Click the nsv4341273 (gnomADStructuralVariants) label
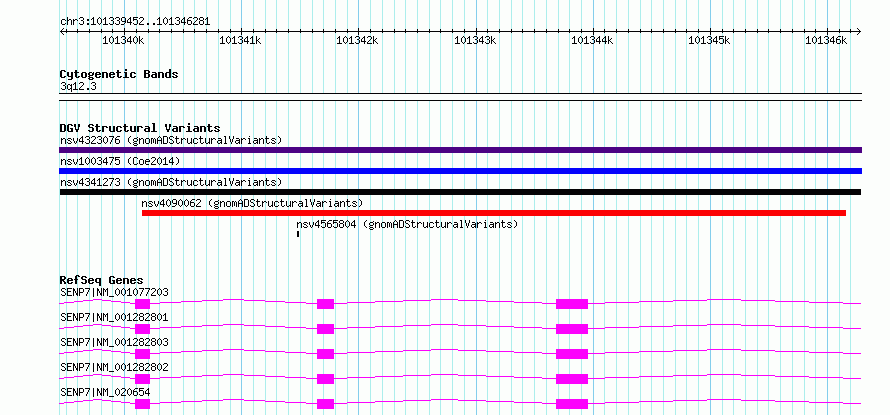This screenshot has height=415, width=890. [x=171, y=182]
